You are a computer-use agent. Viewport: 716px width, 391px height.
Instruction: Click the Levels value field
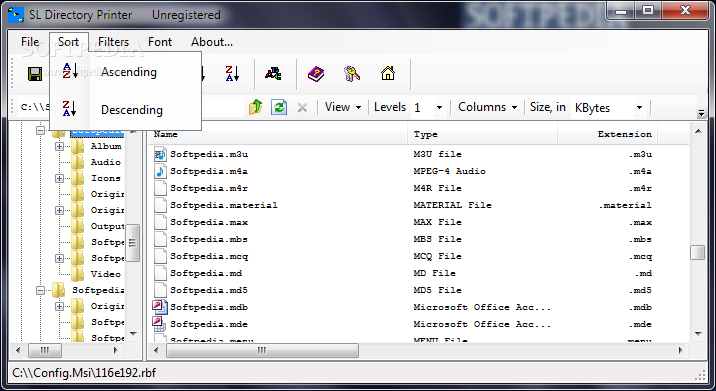[422, 108]
